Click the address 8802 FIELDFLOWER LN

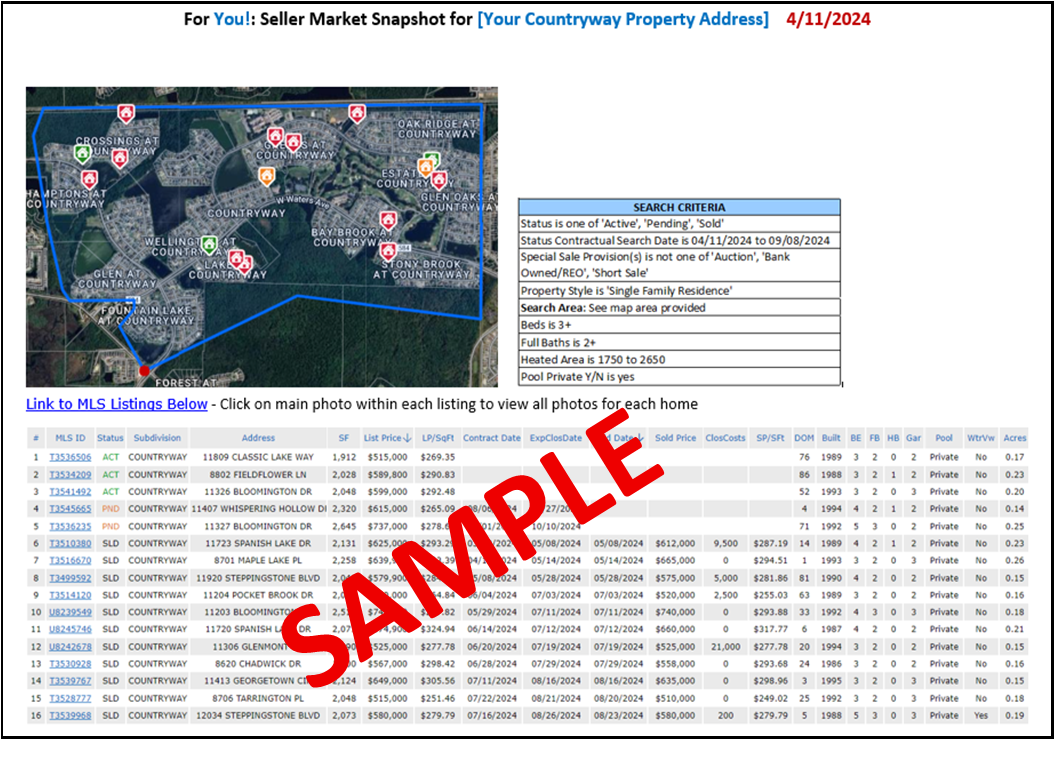point(258,474)
